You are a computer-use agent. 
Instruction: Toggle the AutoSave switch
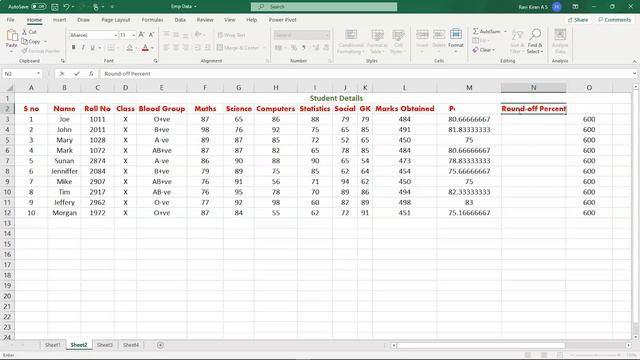point(39,7)
